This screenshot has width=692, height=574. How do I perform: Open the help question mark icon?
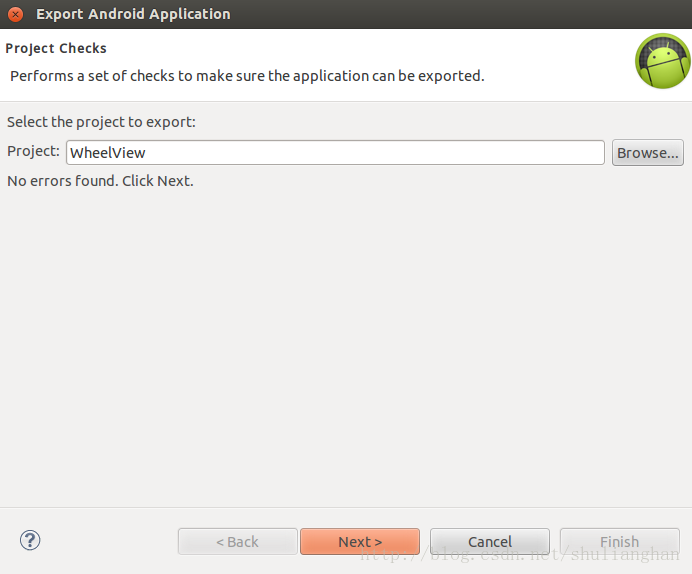coord(30,540)
